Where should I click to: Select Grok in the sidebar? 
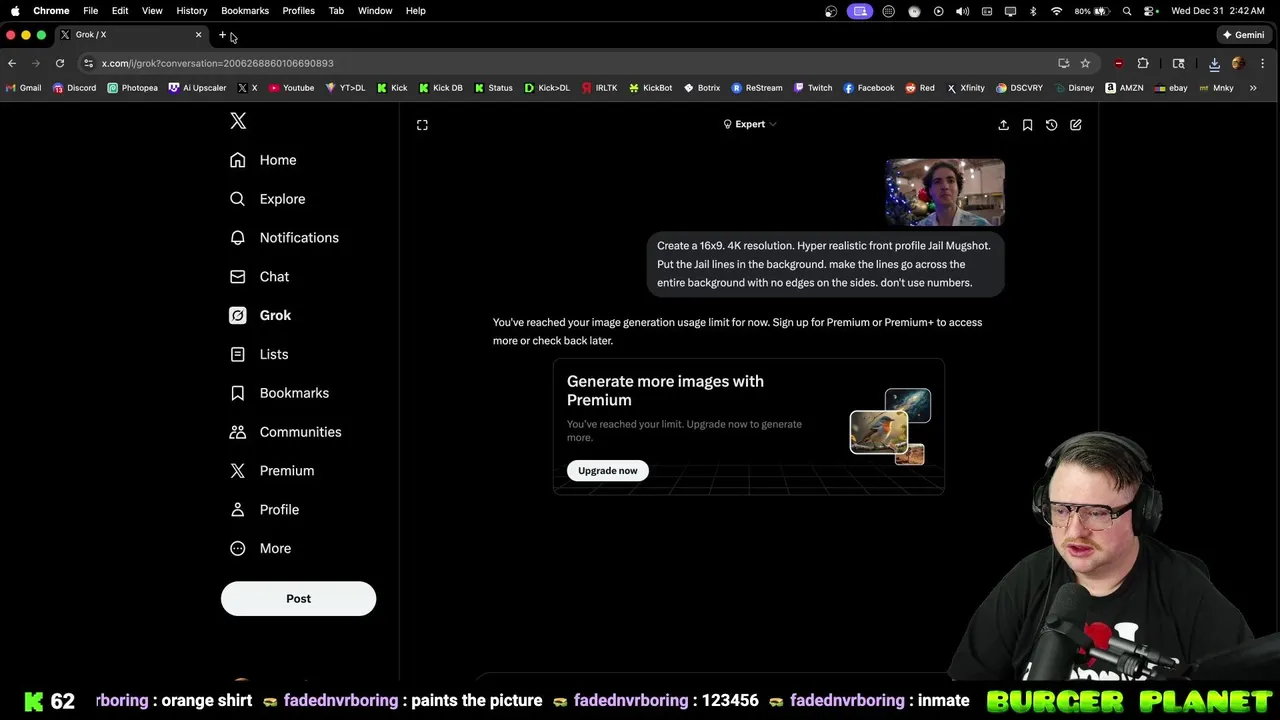coord(260,315)
